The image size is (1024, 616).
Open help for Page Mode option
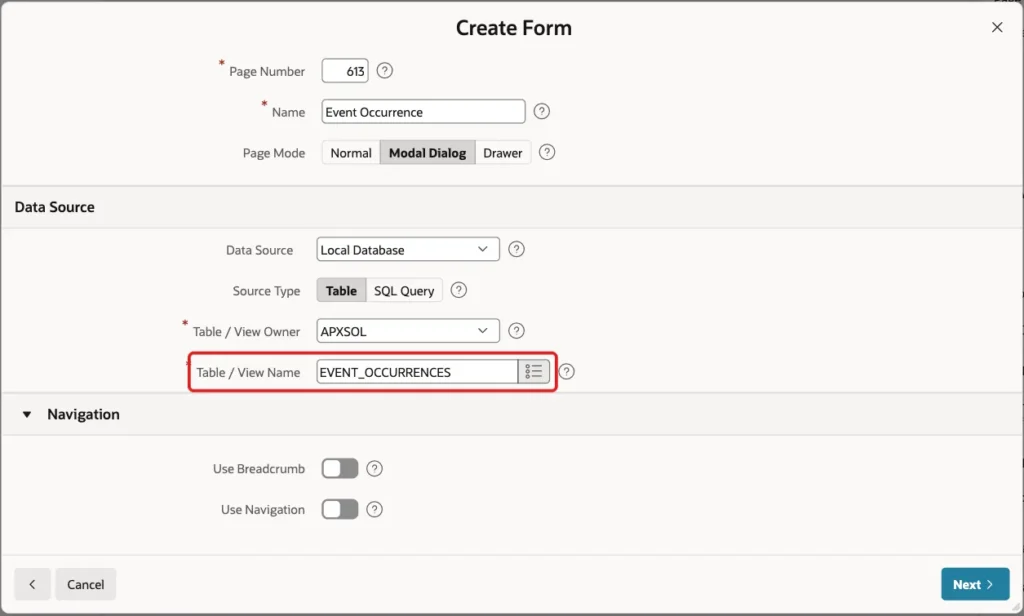pyautogui.click(x=547, y=152)
